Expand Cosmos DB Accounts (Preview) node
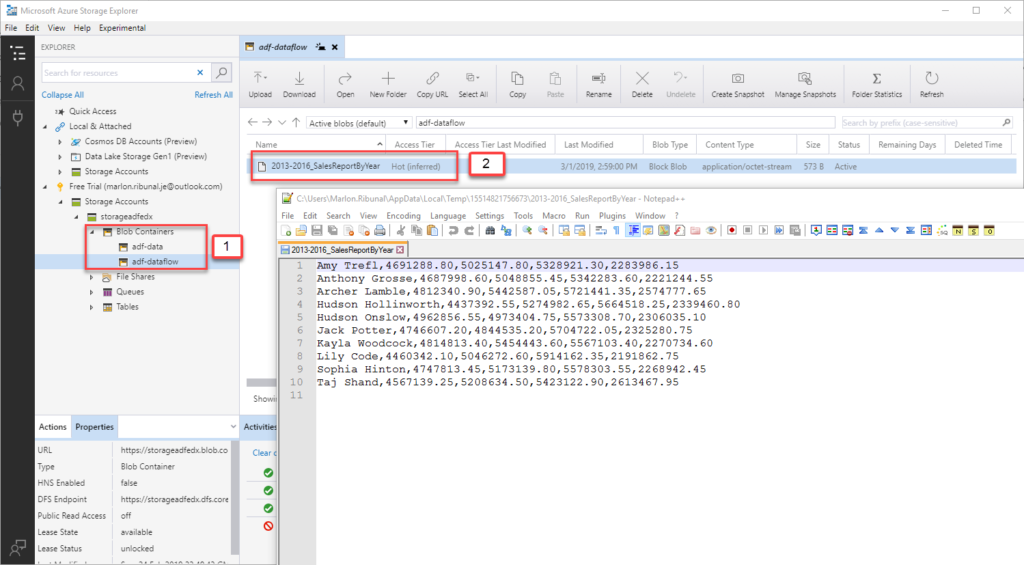The width and height of the screenshot is (1024, 565). pyautogui.click(x=60, y=142)
